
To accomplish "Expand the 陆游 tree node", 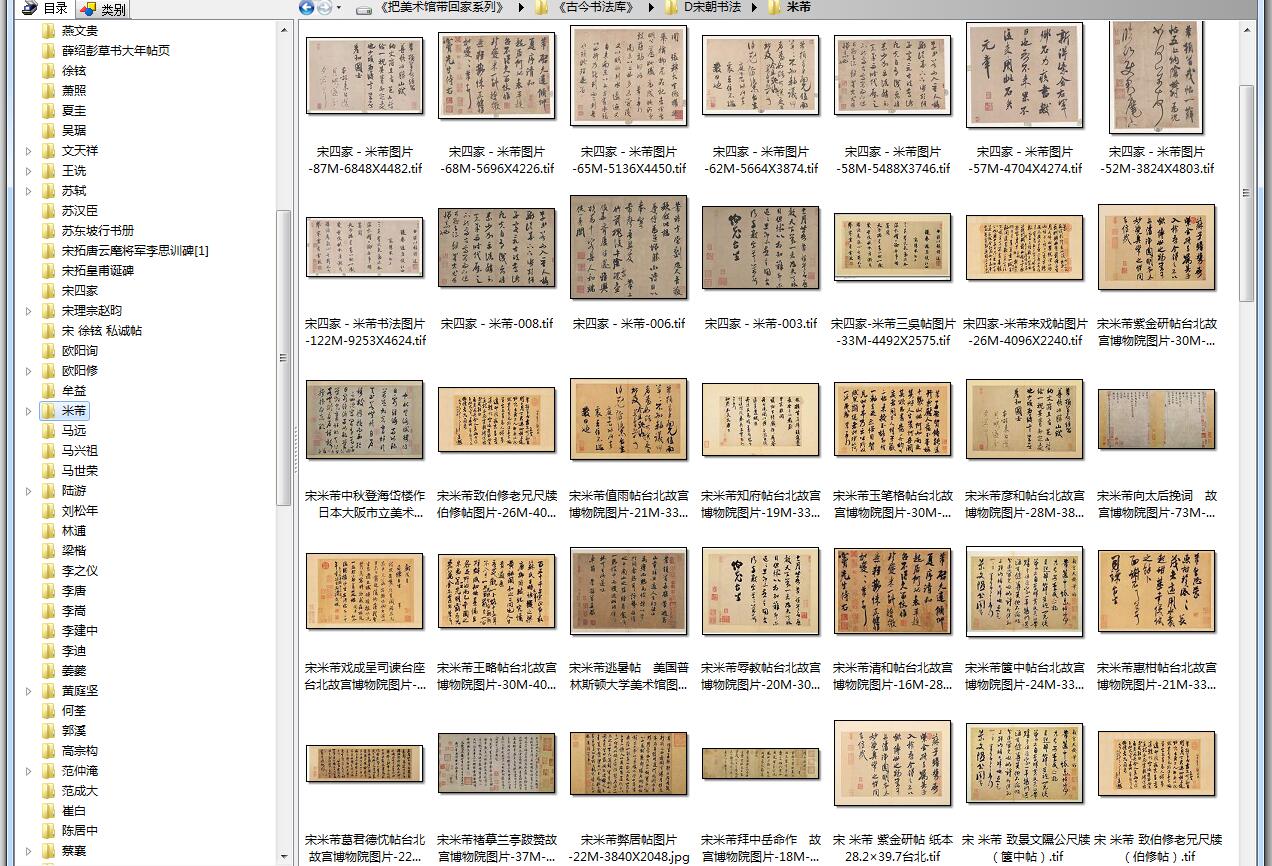I will pos(28,491).
